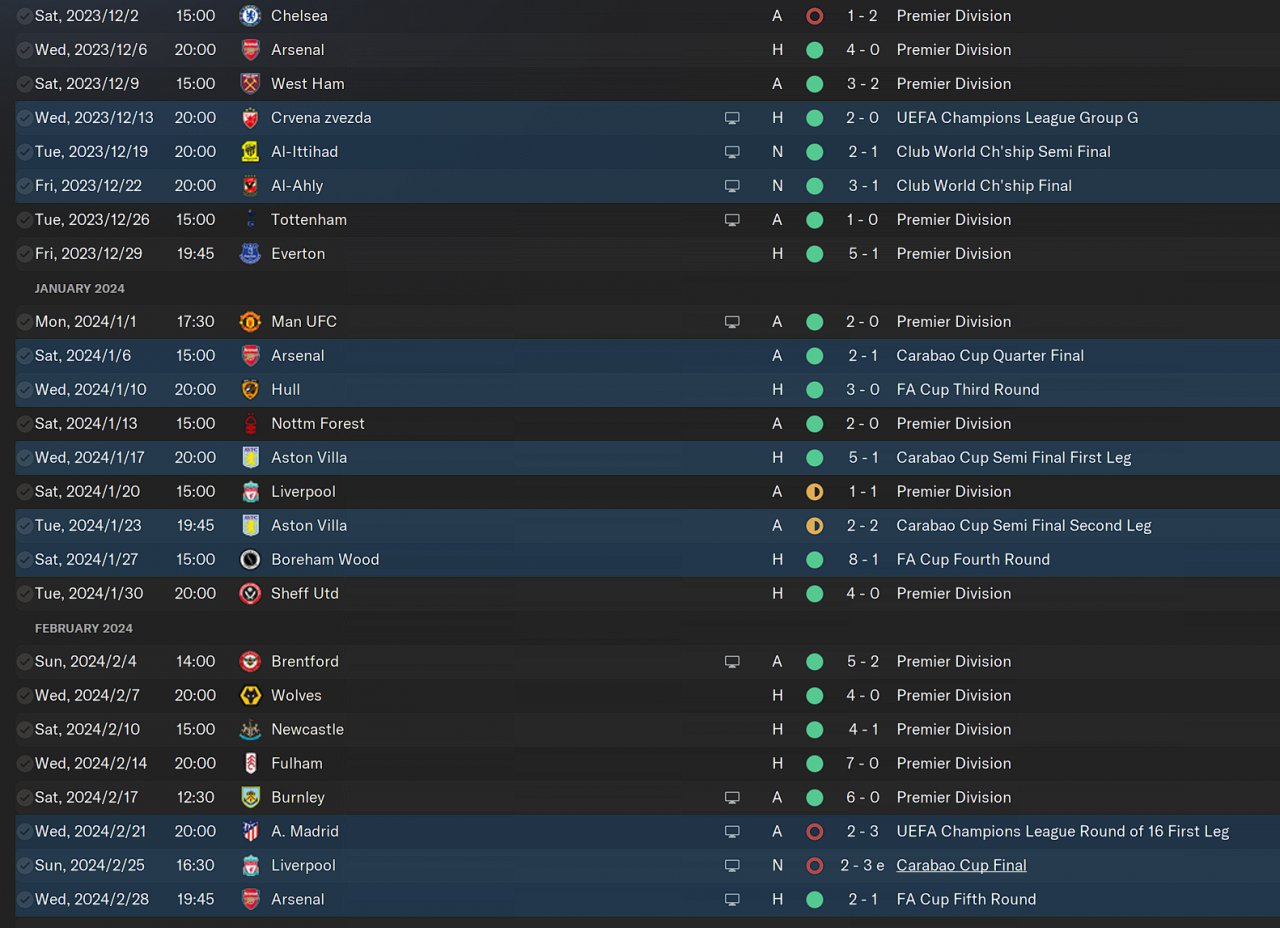Open Club World Ch'ship Final competition
Viewport: 1280px width, 928px height.
pyautogui.click(x=984, y=186)
